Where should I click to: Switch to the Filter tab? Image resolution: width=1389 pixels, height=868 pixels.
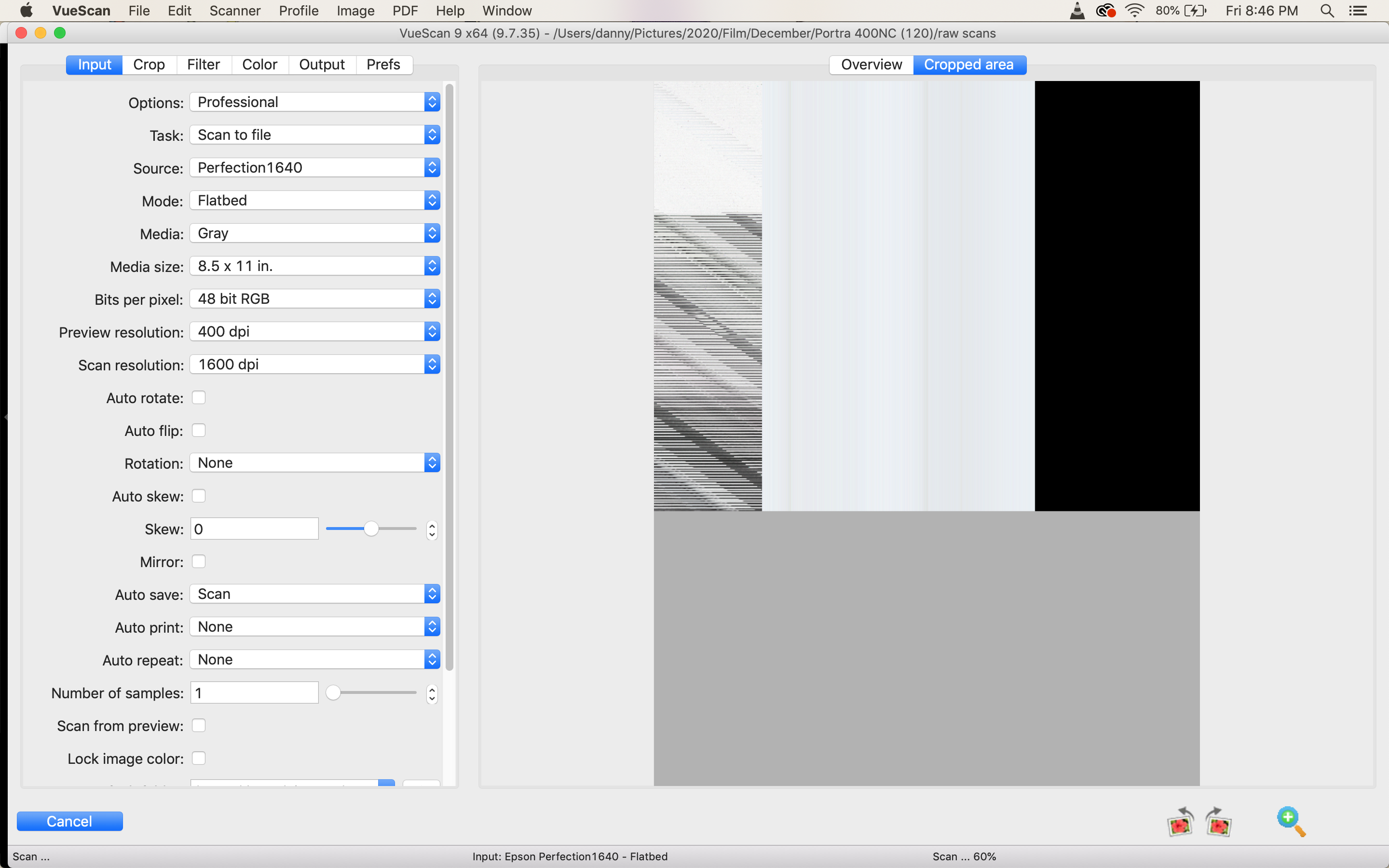[x=204, y=64]
